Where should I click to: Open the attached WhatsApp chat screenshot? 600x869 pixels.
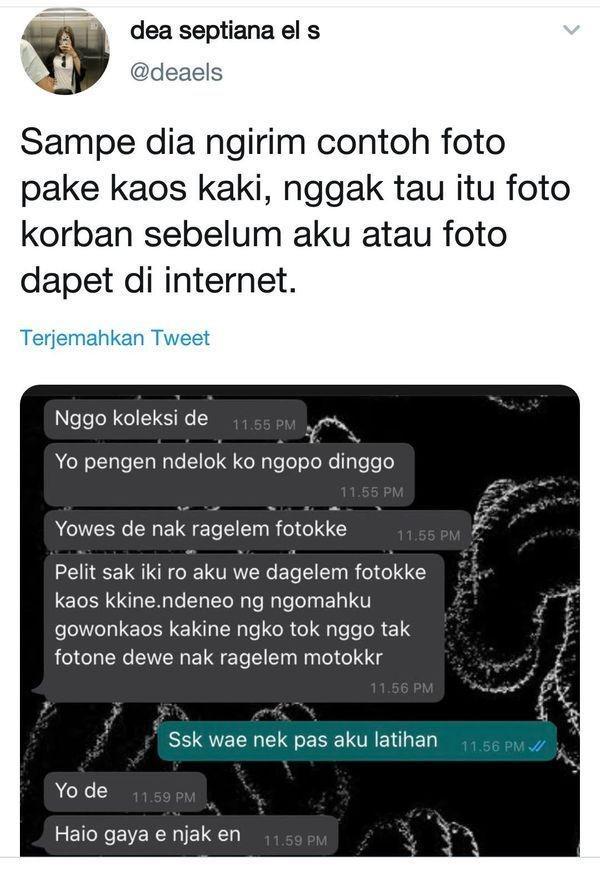pyautogui.click(x=300, y=620)
